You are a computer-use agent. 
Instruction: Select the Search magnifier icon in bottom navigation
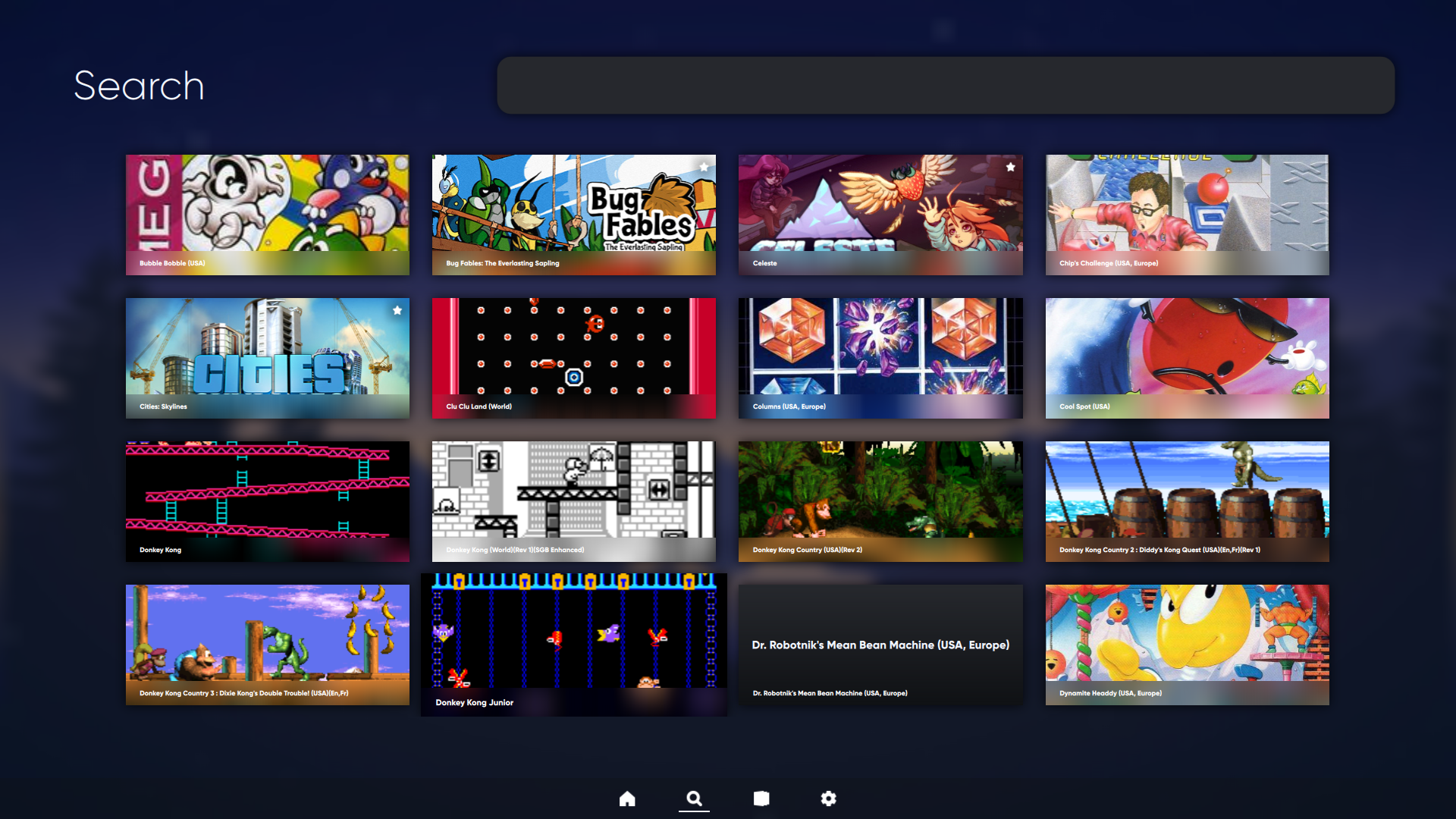(694, 799)
